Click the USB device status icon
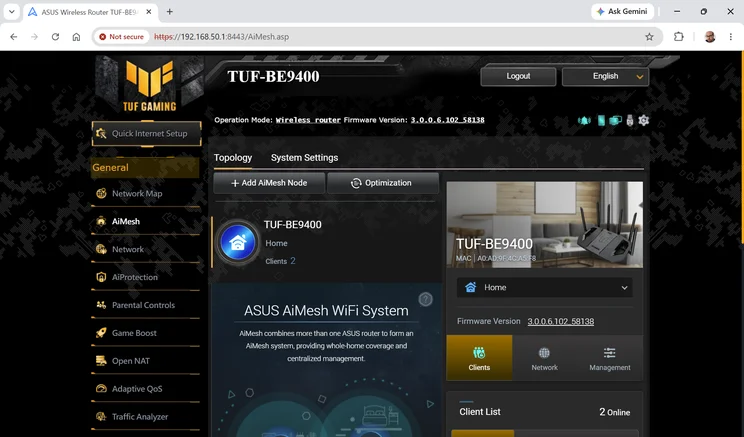The height and width of the screenshot is (437, 744). point(630,121)
